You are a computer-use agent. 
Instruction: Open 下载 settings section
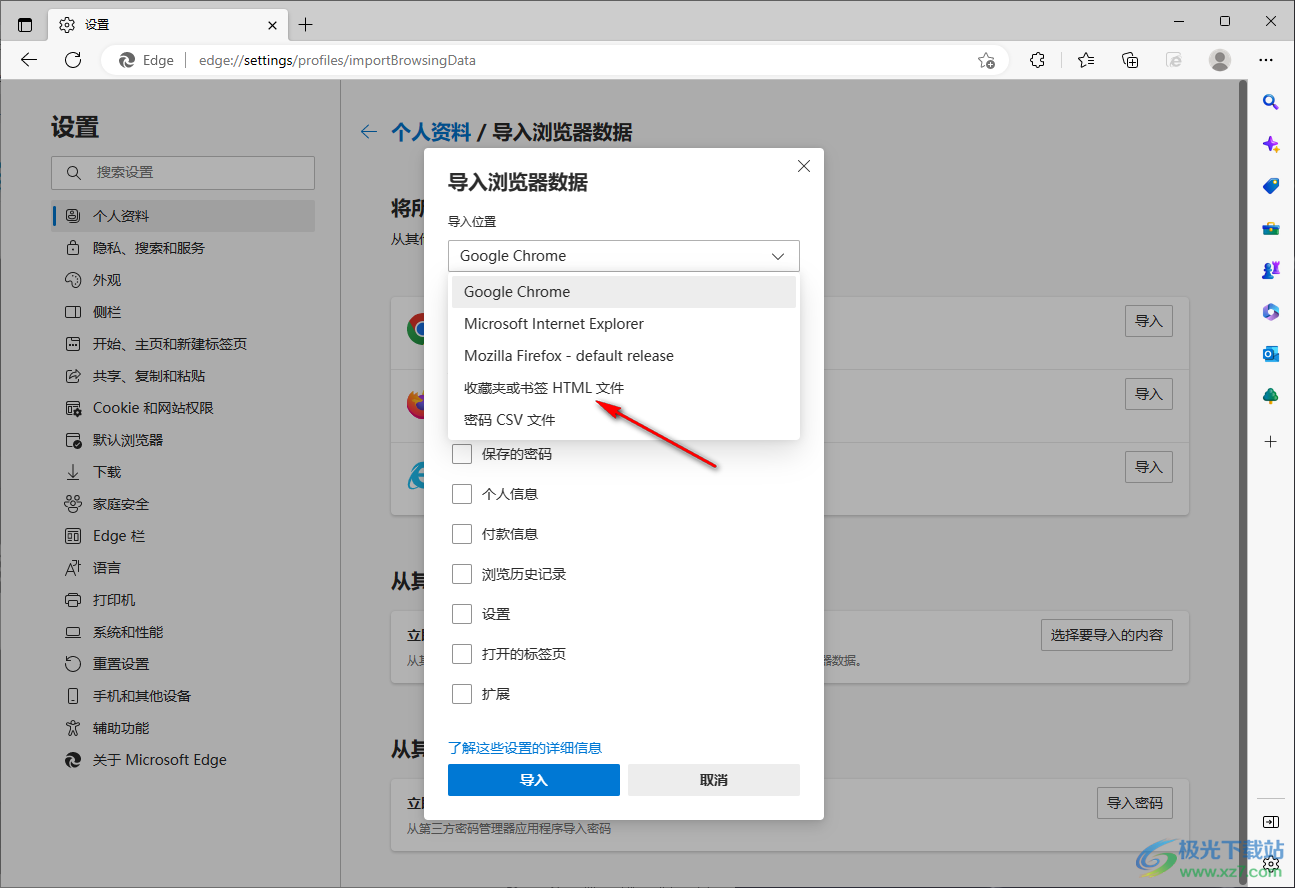coord(183,472)
